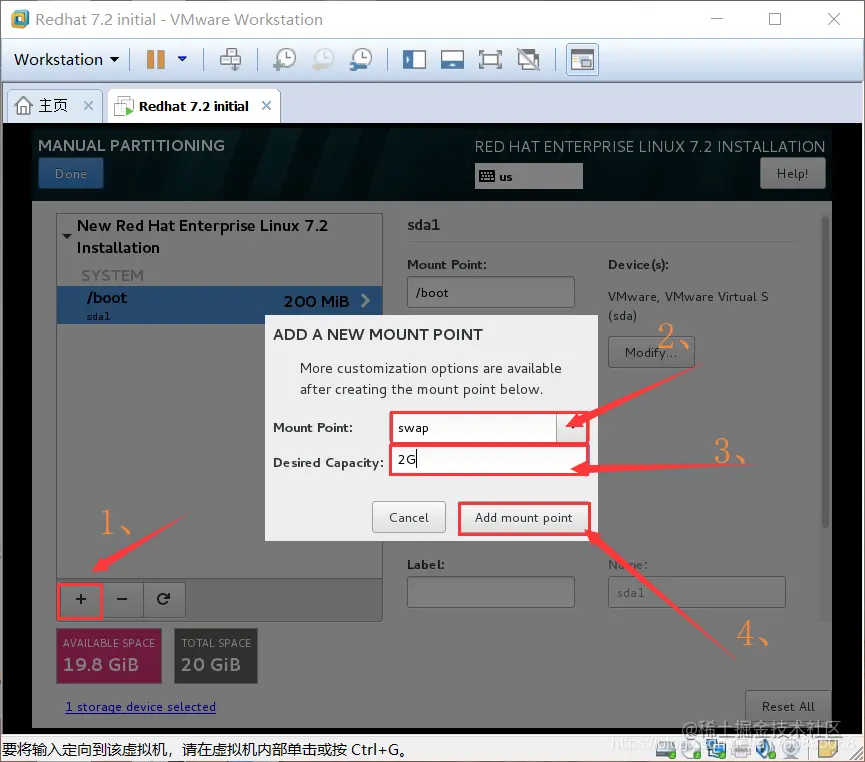Open the snapshot manager
Screen dimensions: 865x762
(x=361, y=59)
